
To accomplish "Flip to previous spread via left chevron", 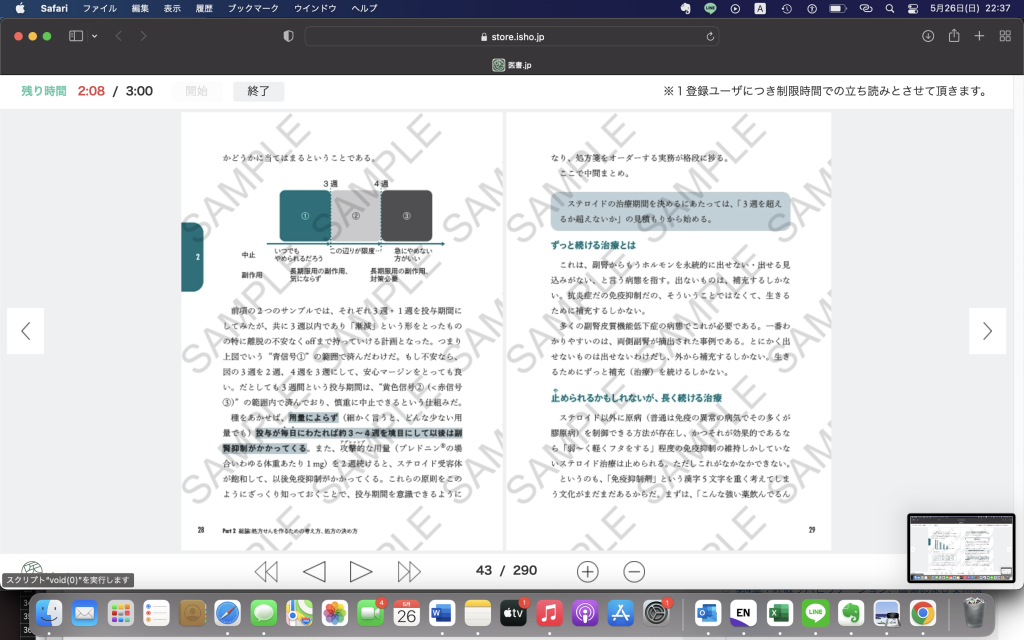I will point(26,331).
